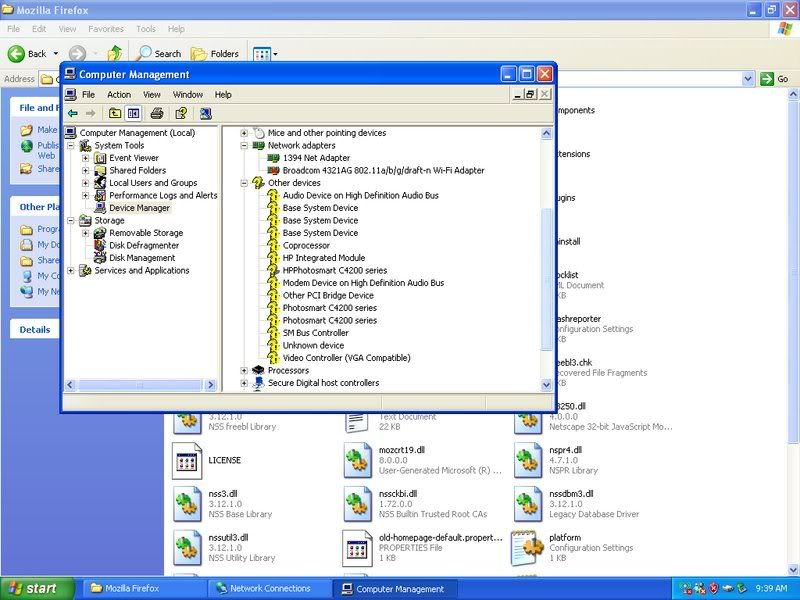
Task: Click the Search button in Explorer toolbar
Action: click(x=159, y=54)
